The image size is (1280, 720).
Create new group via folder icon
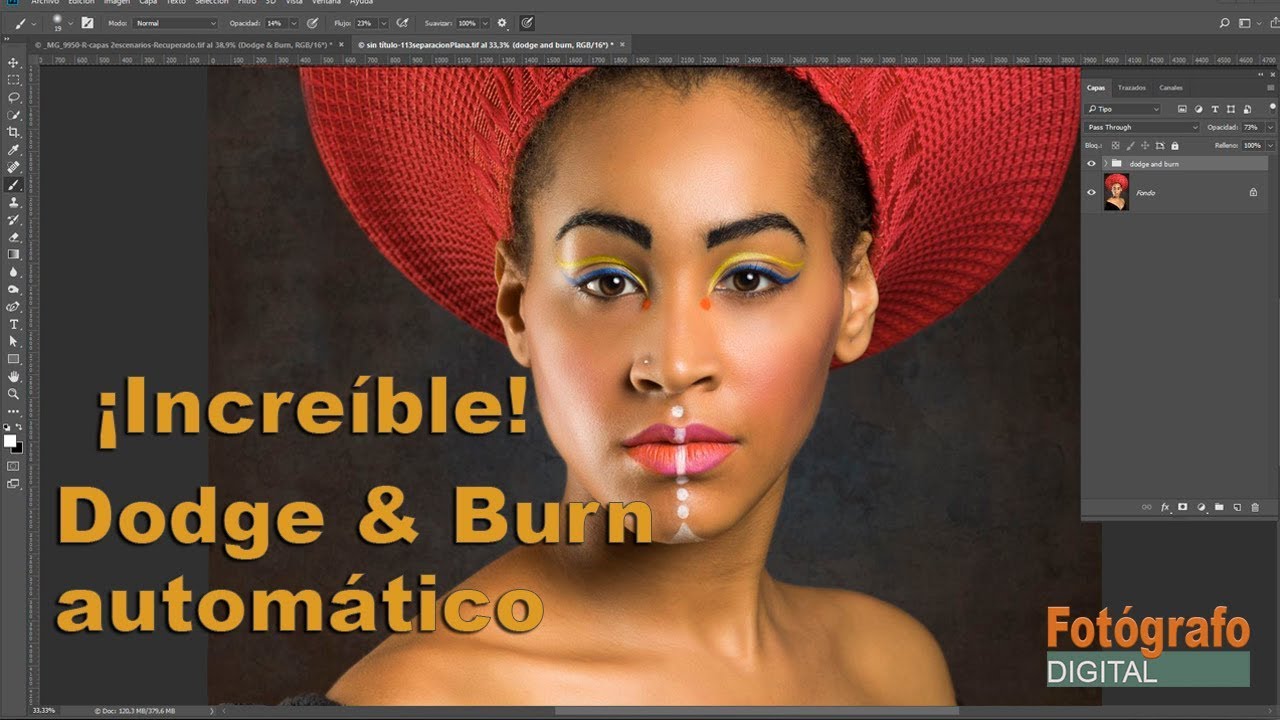click(1219, 507)
